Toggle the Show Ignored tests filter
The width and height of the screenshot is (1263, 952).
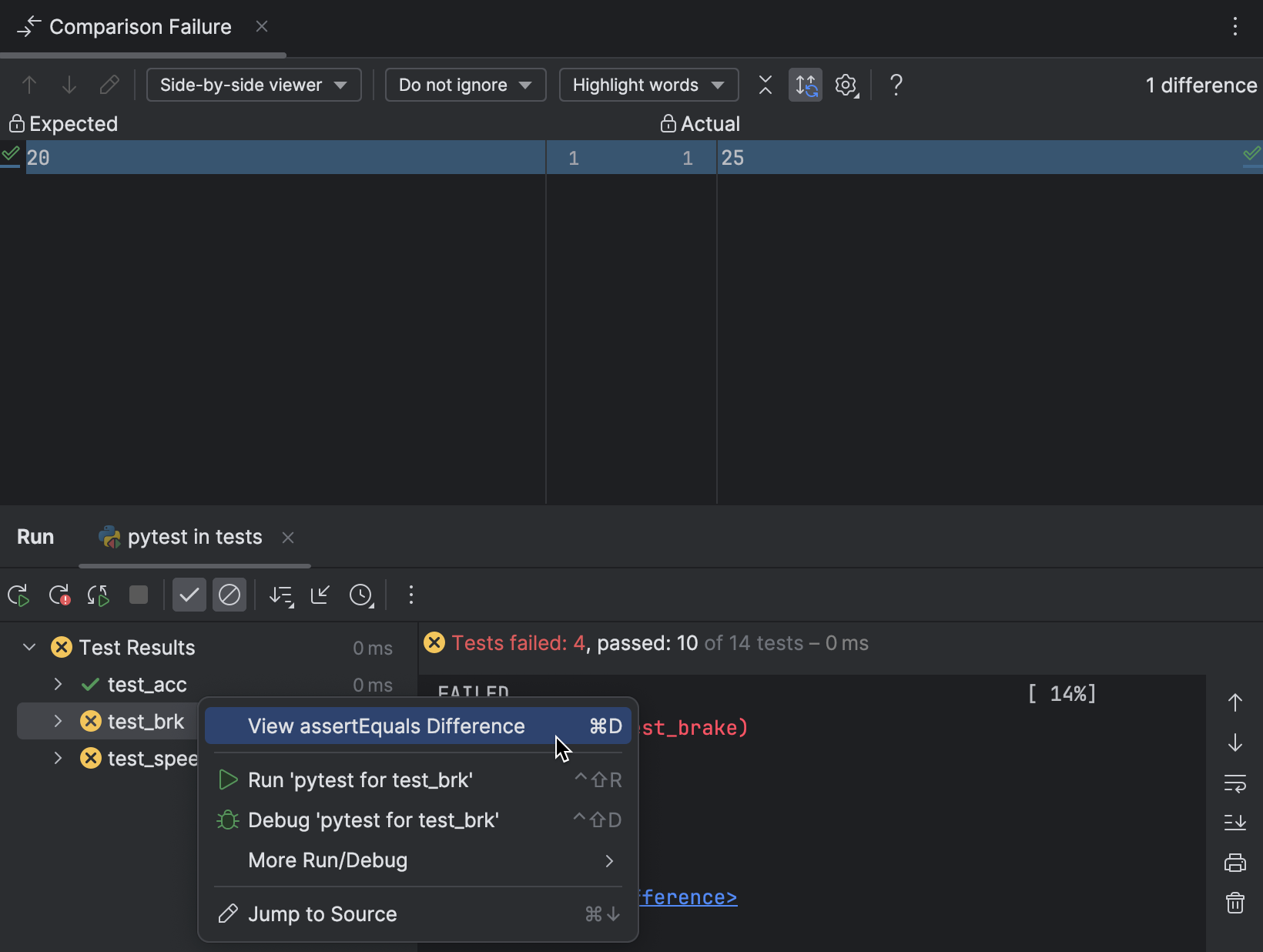tap(229, 595)
